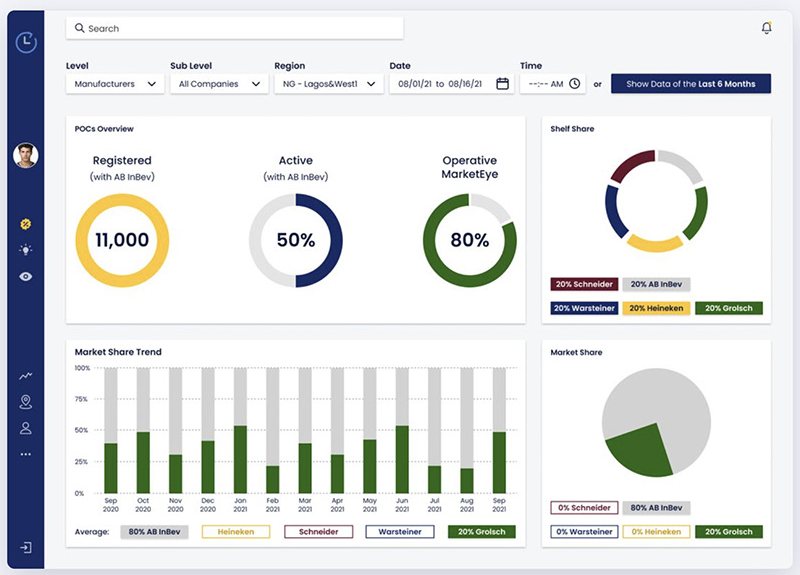Click the Aug 2021 bar in trend chart
The image size is (800, 575).
467,430
